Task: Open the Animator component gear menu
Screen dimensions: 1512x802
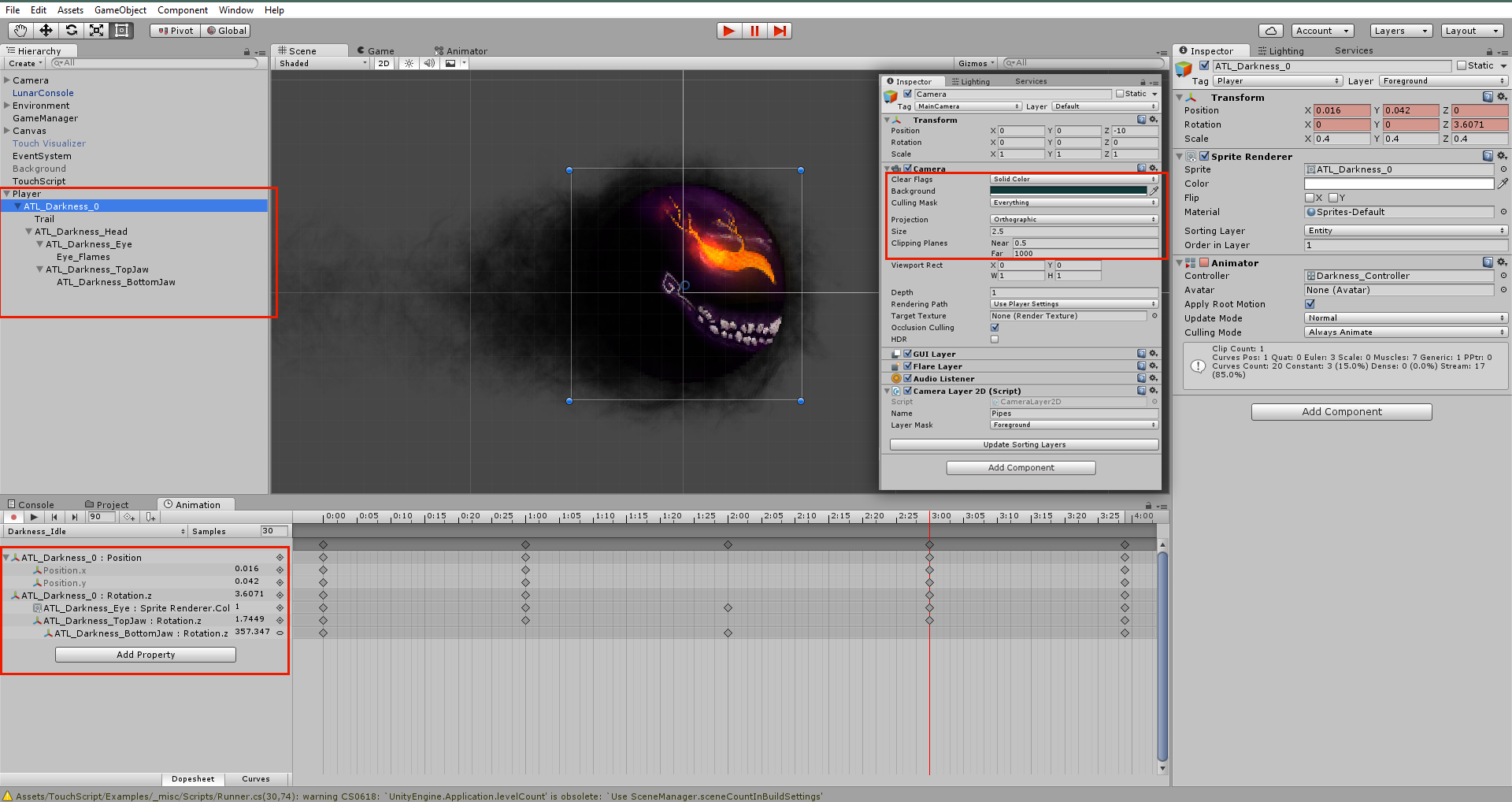Action: point(1501,262)
